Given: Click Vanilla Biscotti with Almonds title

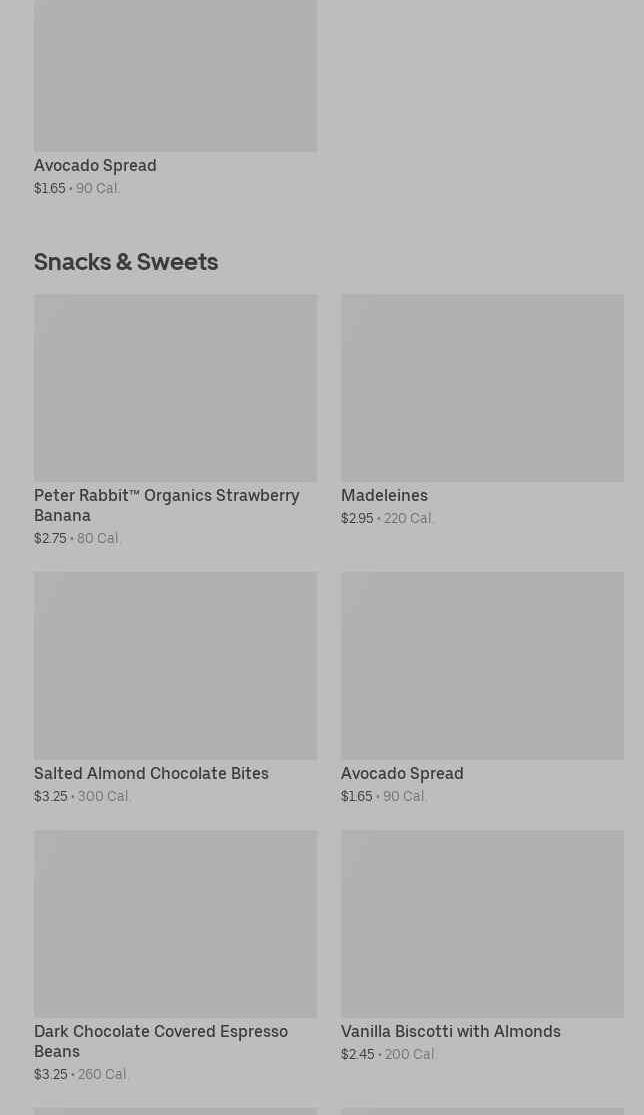Looking at the screenshot, I should (451, 1032).
